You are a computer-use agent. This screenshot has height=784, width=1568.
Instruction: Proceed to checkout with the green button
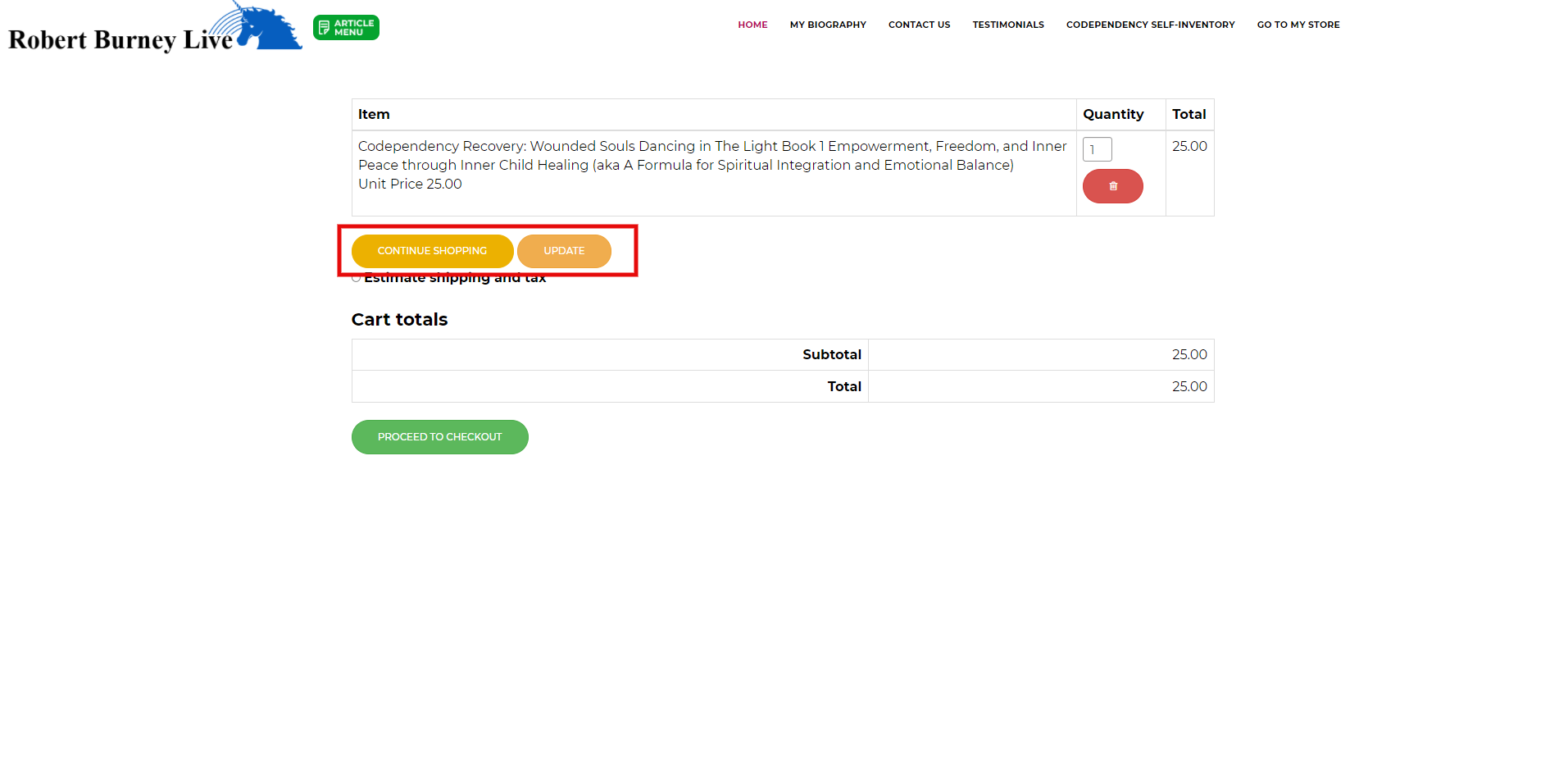tap(439, 437)
